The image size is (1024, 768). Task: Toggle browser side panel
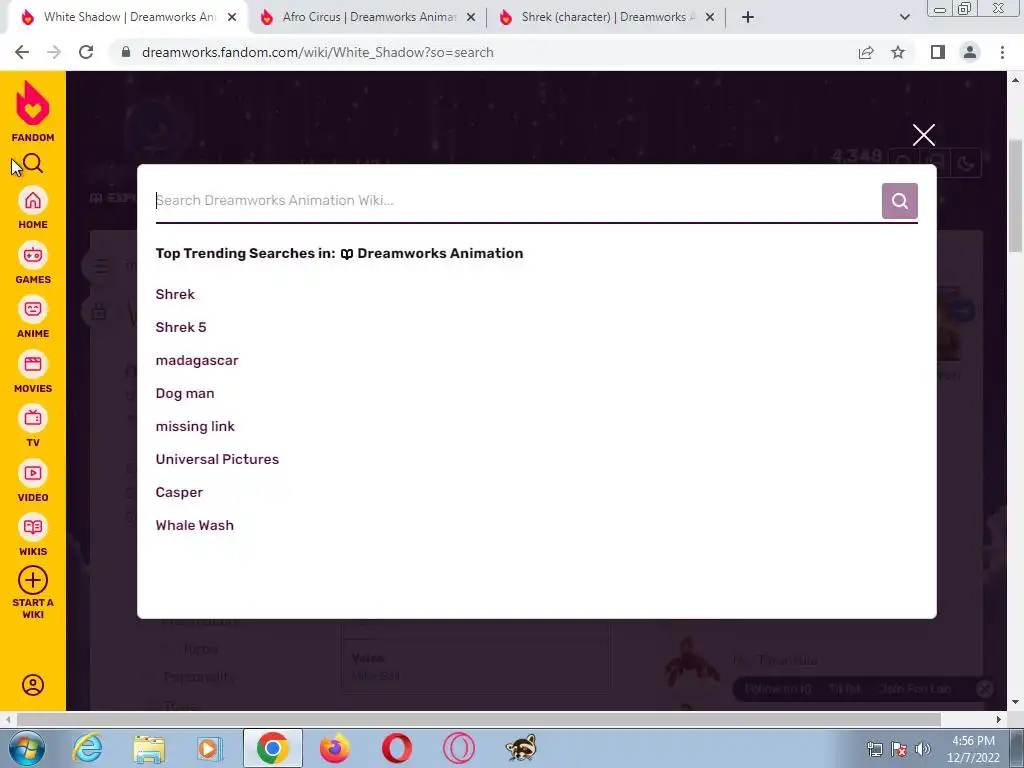(x=938, y=52)
